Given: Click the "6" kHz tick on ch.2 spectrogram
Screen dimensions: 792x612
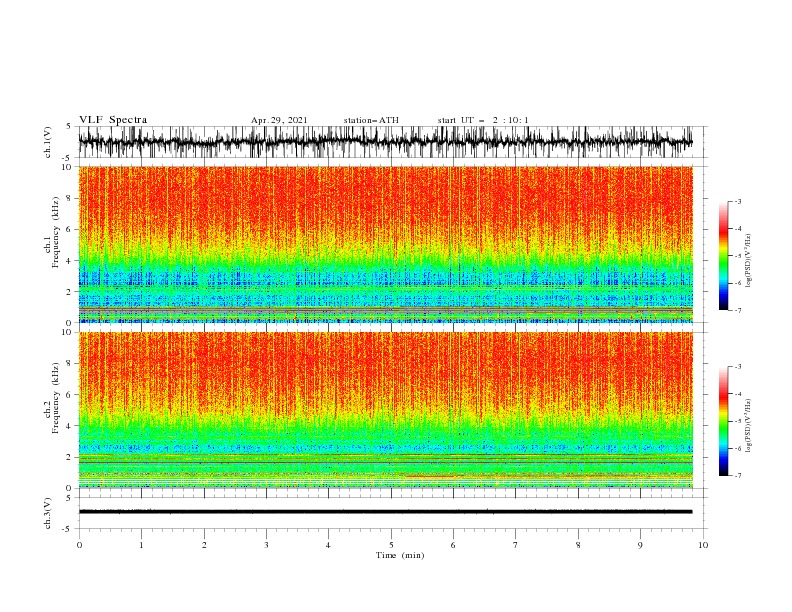Looking at the screenshot, I should [x=70, y=395].
